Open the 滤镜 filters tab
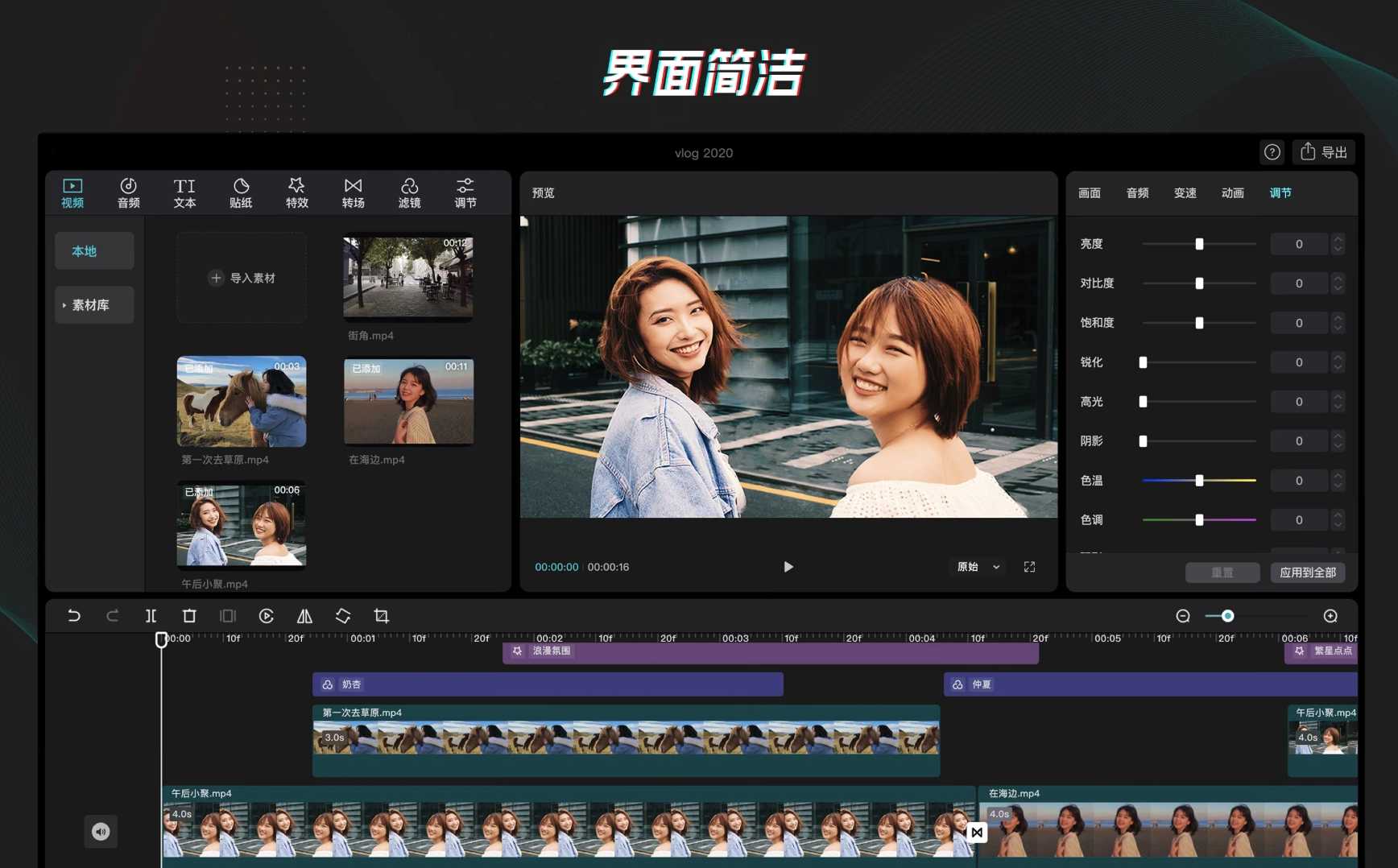This screenshot has height=868, width=1398. pyautogui.click(x=409, y=193)
